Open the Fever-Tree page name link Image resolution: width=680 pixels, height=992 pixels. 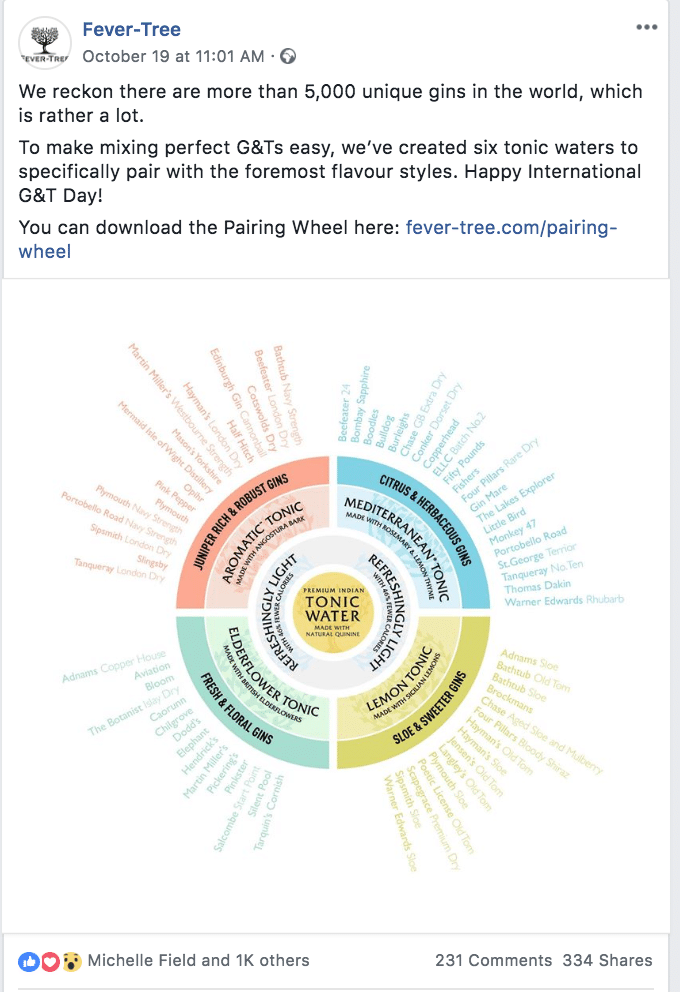(131, 29)
